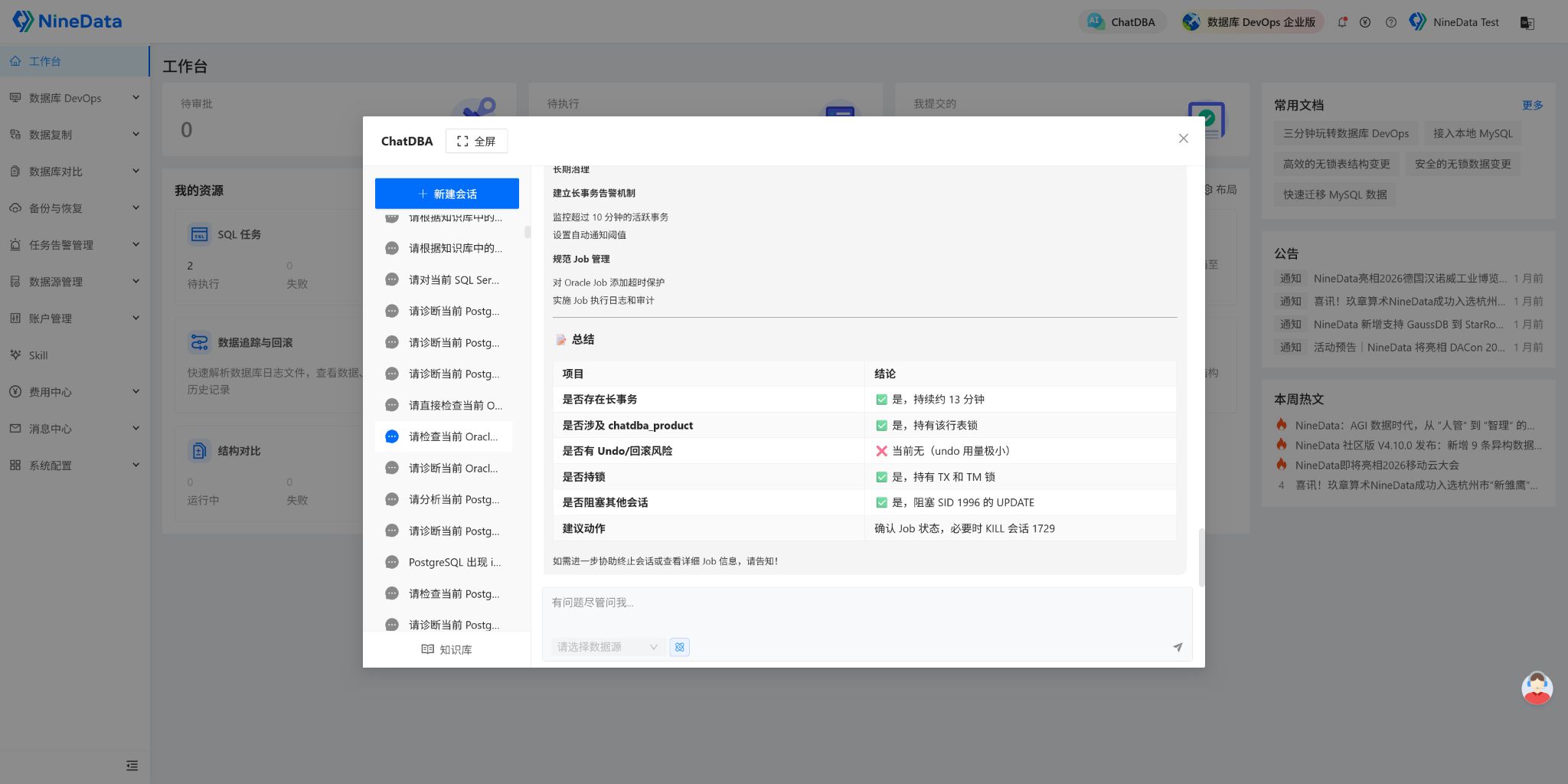Click the 数据库 DevOps 企业版 edition badge
The height and width of the screenshot is (784, 1568).
(x=1252, y=22)
